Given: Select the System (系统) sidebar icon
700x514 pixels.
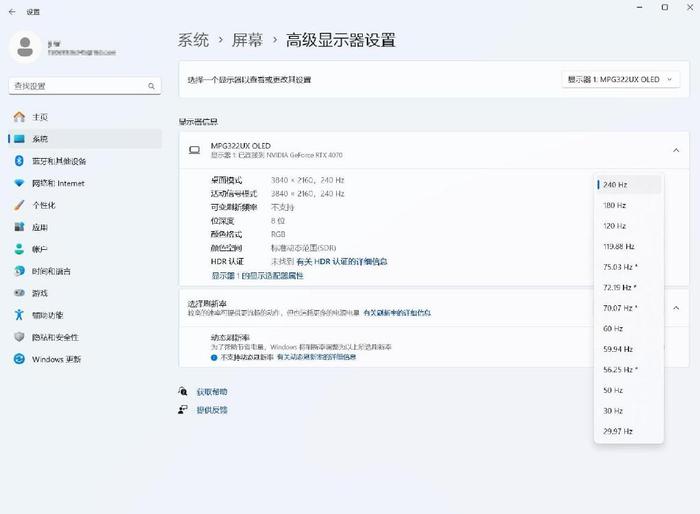Looking at the screenshot, I should [x=19, y=139].
